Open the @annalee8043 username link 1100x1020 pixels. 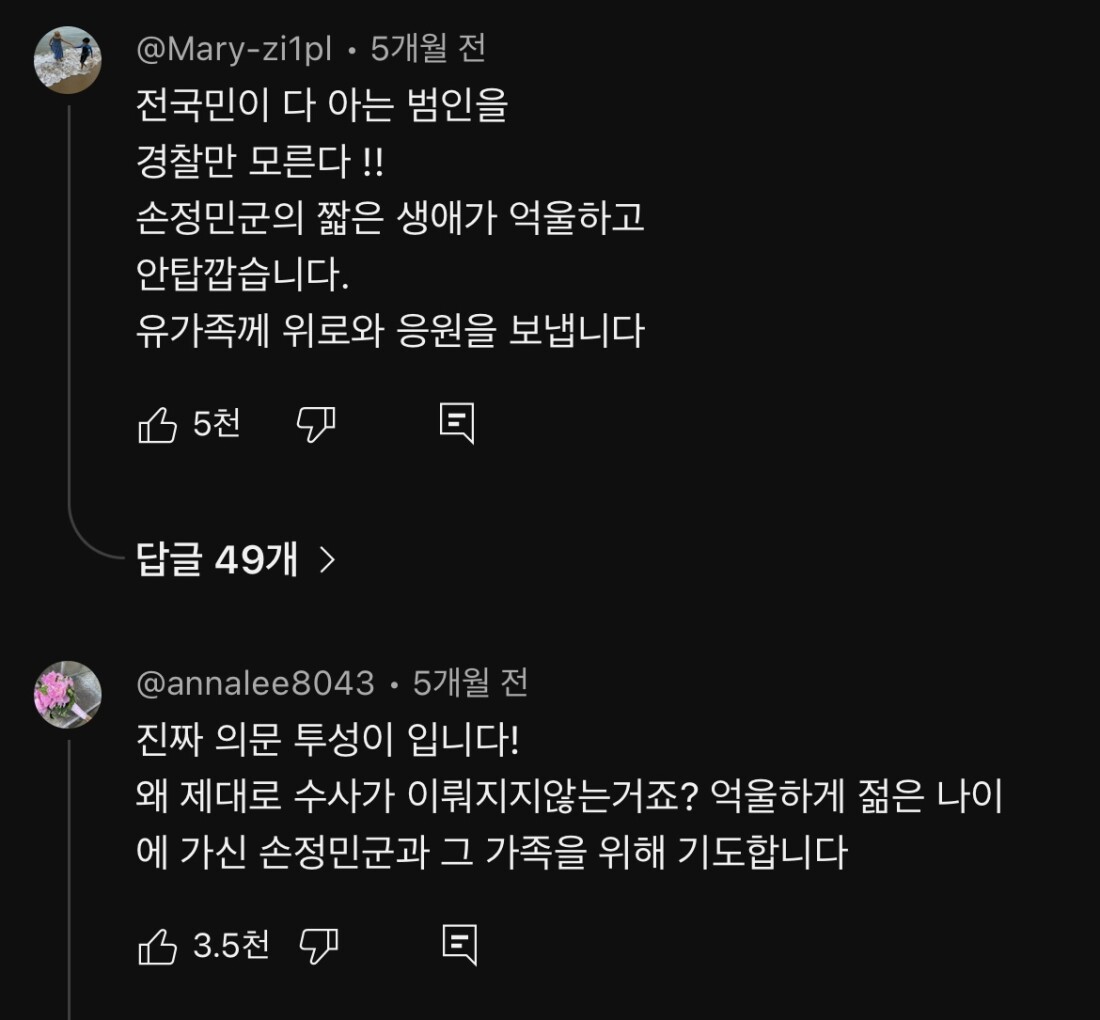(x=255, y=683)
